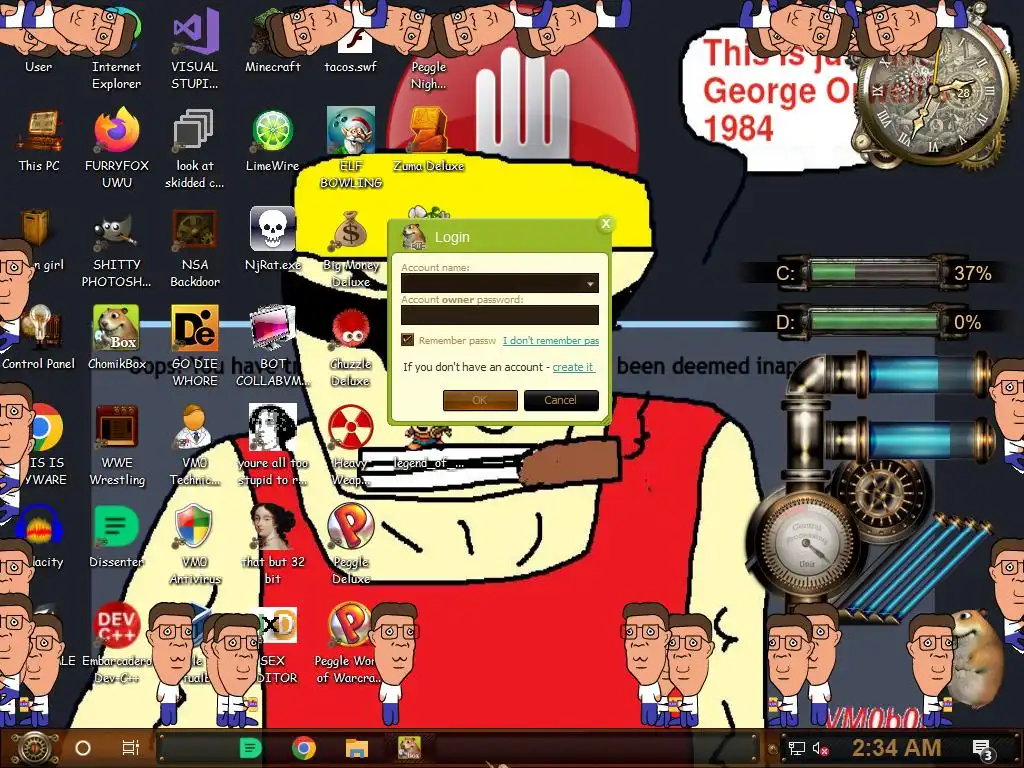Open the NSA Backdoor icon
This screenshot has width=1024, height=768.
point(195,248)
